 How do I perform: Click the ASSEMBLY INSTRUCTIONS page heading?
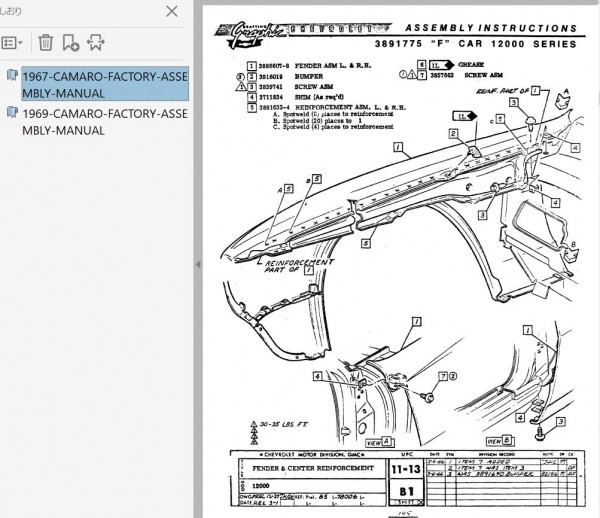[x=491, y=28]
